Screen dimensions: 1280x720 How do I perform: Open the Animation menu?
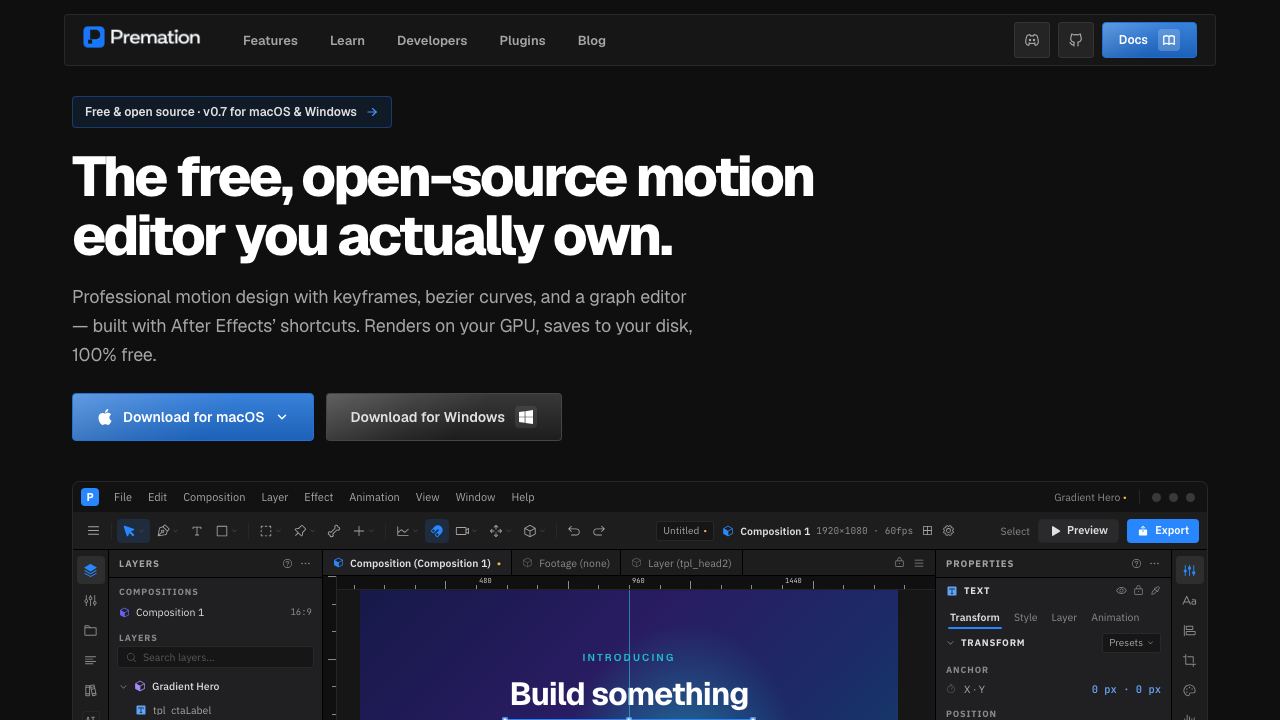click(374, 497)
